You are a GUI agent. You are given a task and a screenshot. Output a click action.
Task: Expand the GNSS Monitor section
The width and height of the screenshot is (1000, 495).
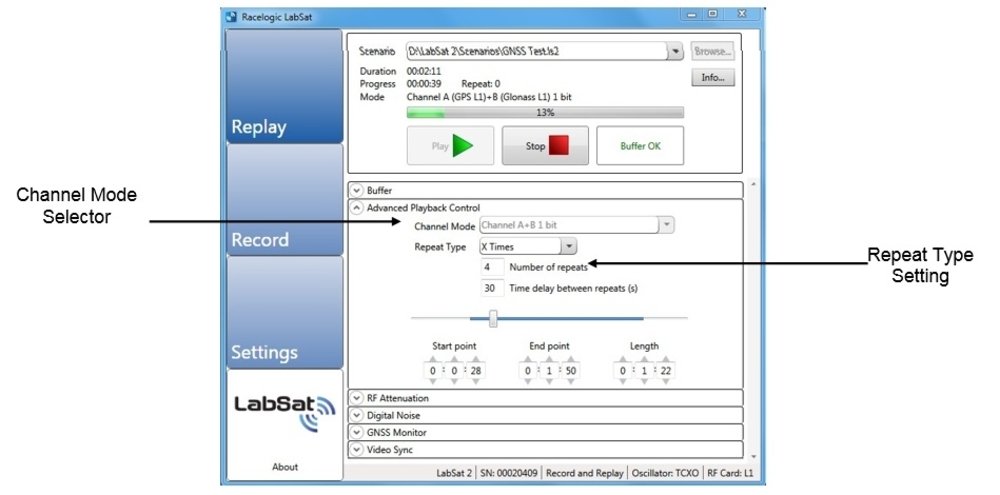coord(356,432)
